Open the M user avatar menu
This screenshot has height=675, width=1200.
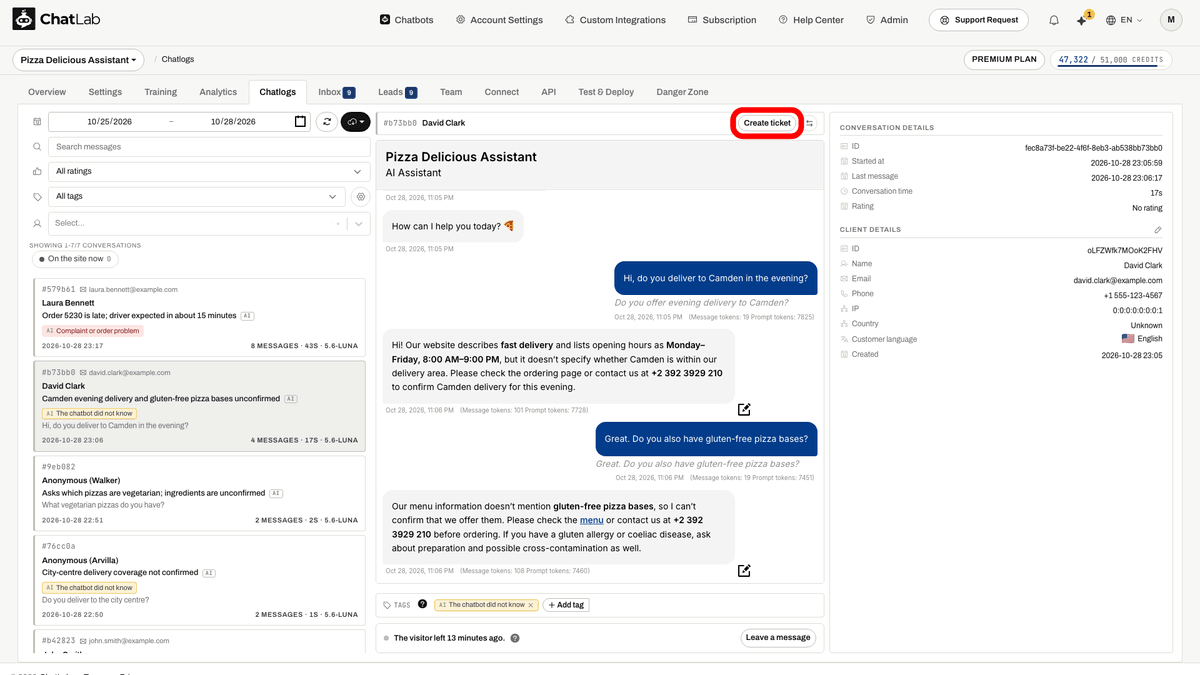click(x=1171, y=20)
